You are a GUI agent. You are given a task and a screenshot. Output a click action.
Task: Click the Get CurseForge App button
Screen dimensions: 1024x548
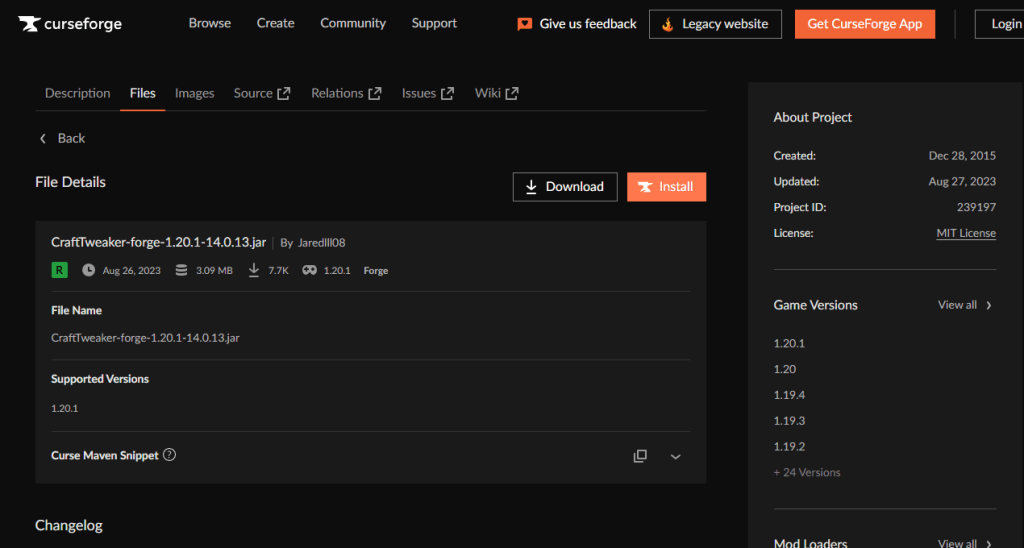pyautogui.click(x=864, y=24)
